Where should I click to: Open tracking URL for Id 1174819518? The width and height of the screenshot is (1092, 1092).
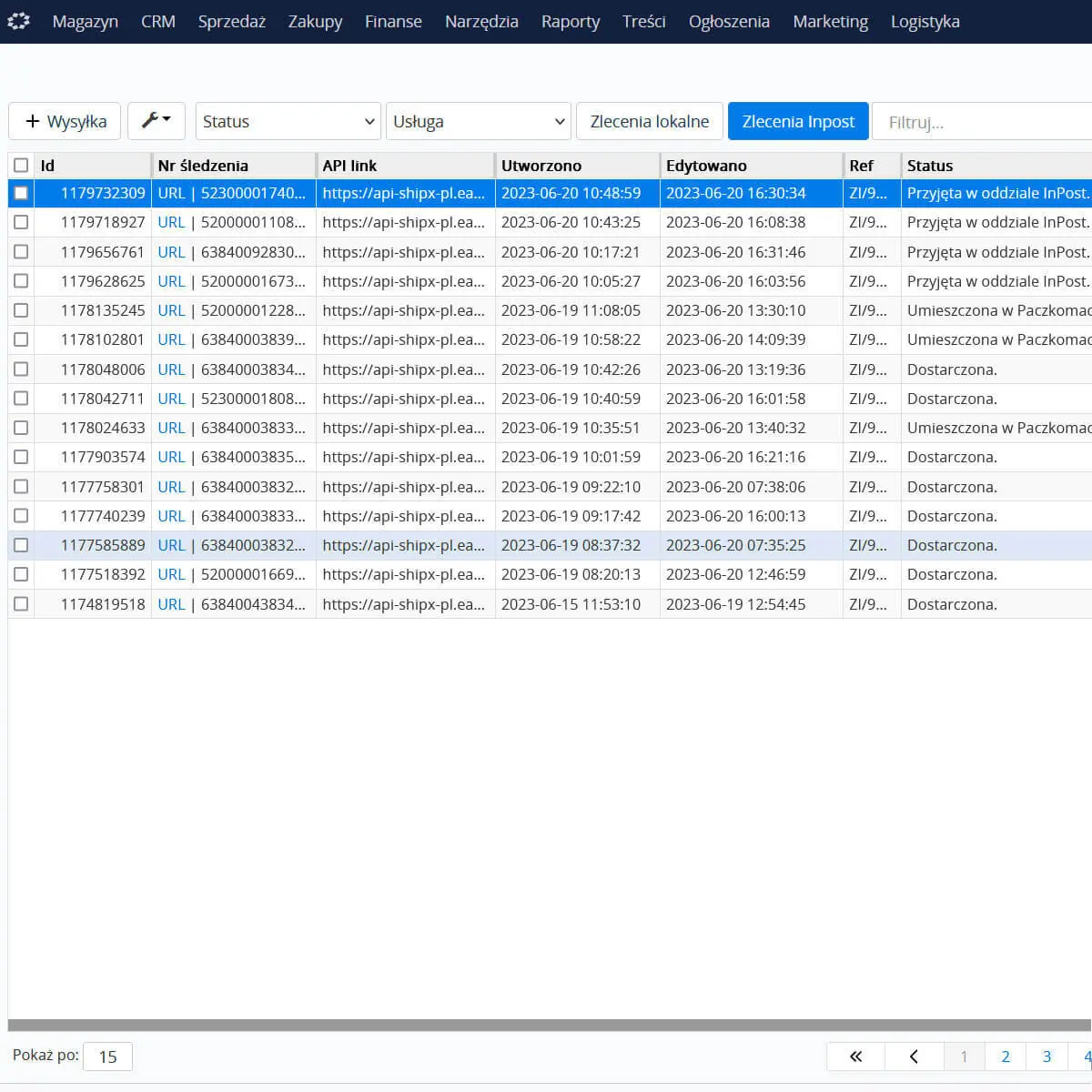[171, 604]
